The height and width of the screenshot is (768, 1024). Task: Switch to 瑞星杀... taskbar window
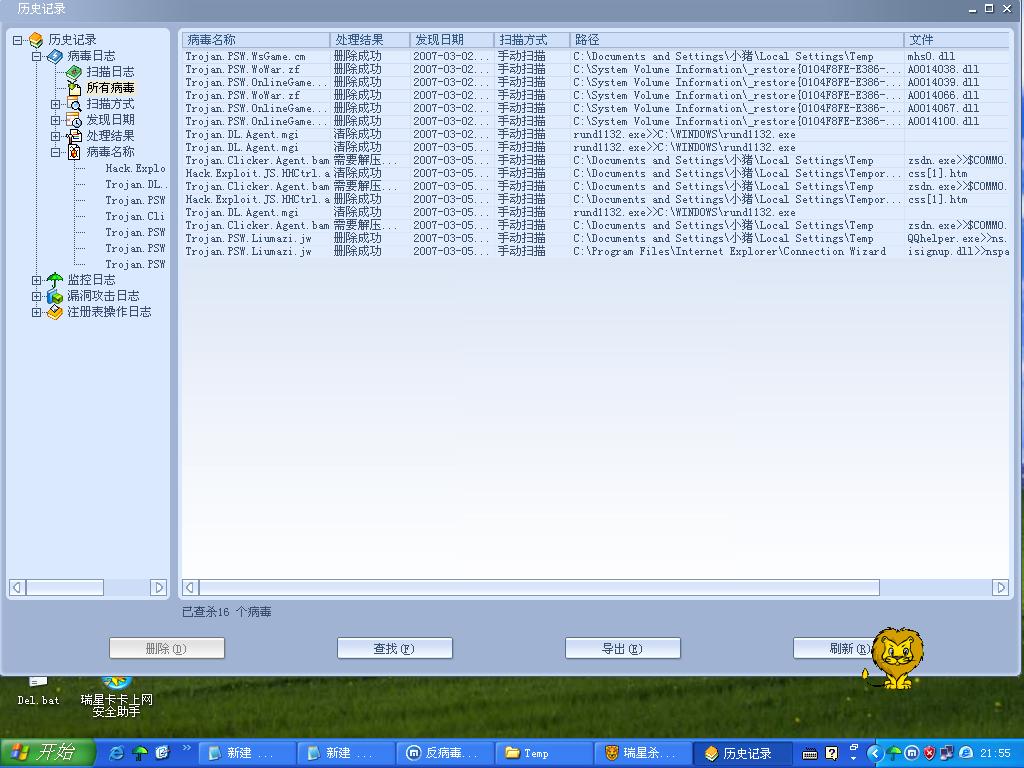point(643,753)
